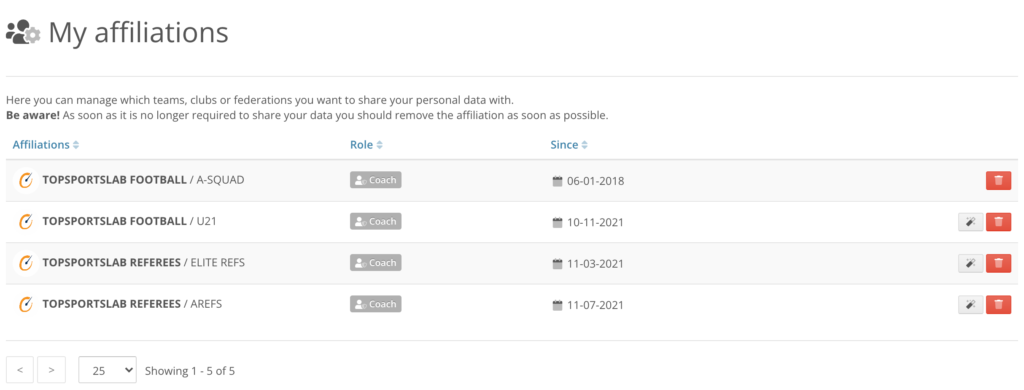Viewport: 1024px width, 390px height.
Task: Click the red trash button for U21
Action: (998, 222)
